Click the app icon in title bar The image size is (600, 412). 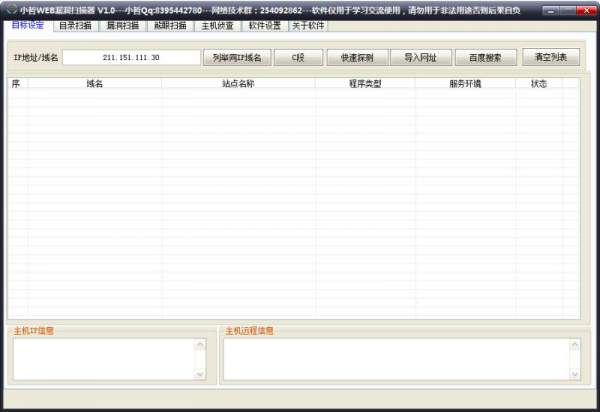click(12, 9)
